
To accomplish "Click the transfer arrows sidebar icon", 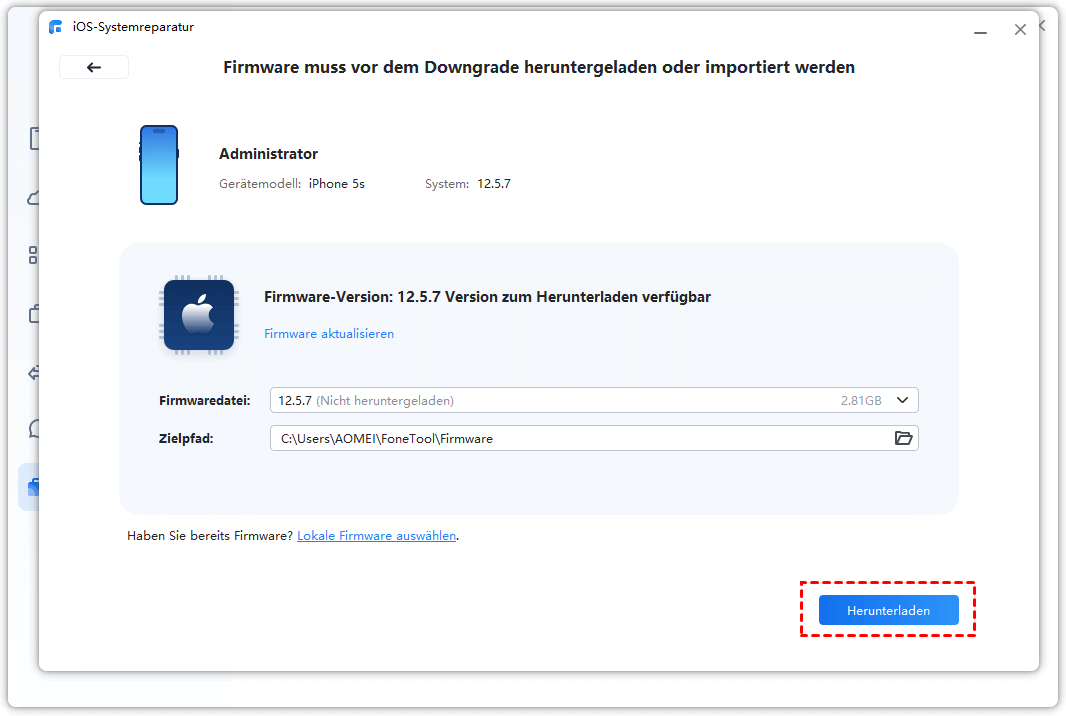I will [x=33, y=372].
